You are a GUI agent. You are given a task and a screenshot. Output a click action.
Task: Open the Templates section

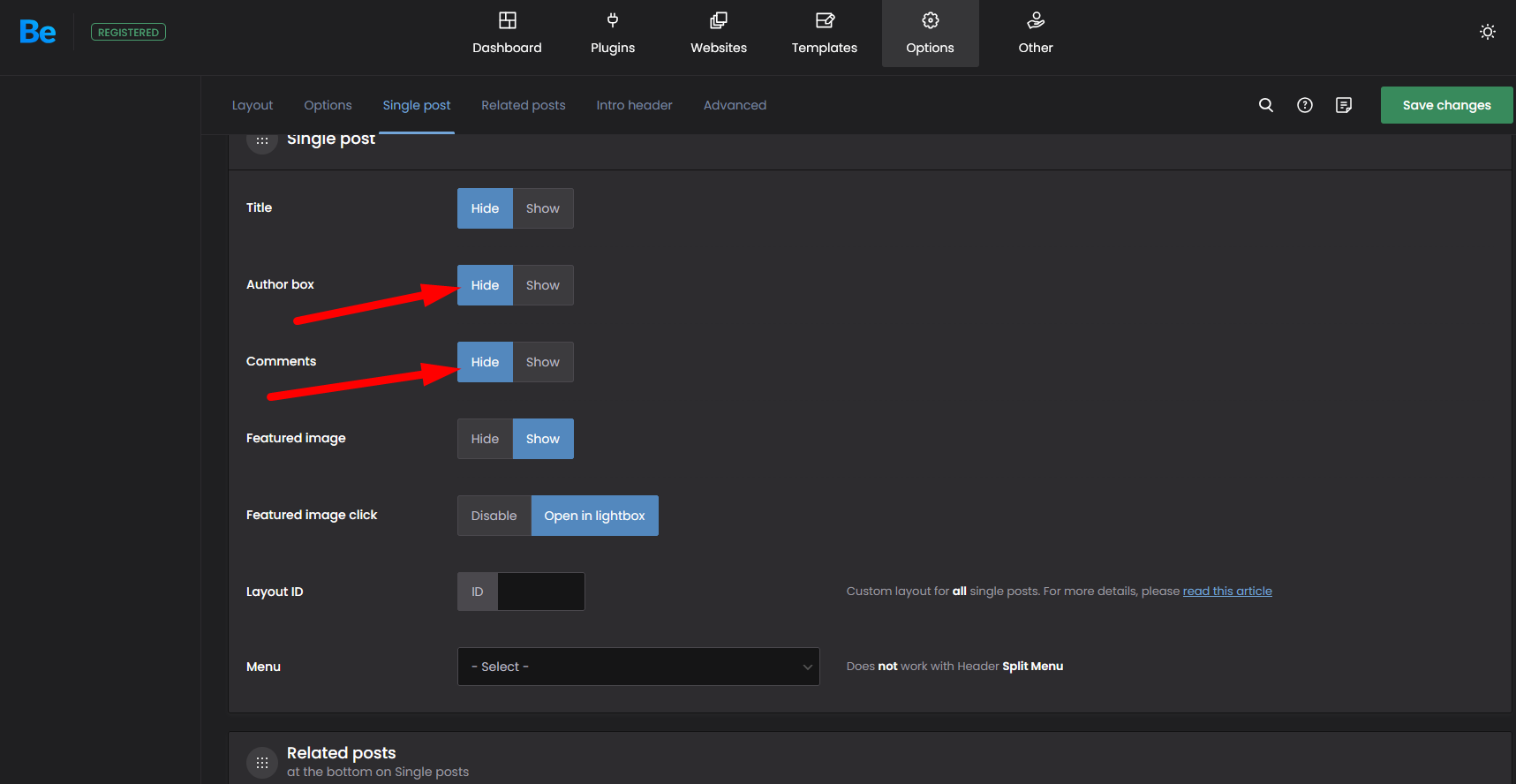[x=824, y=34]
